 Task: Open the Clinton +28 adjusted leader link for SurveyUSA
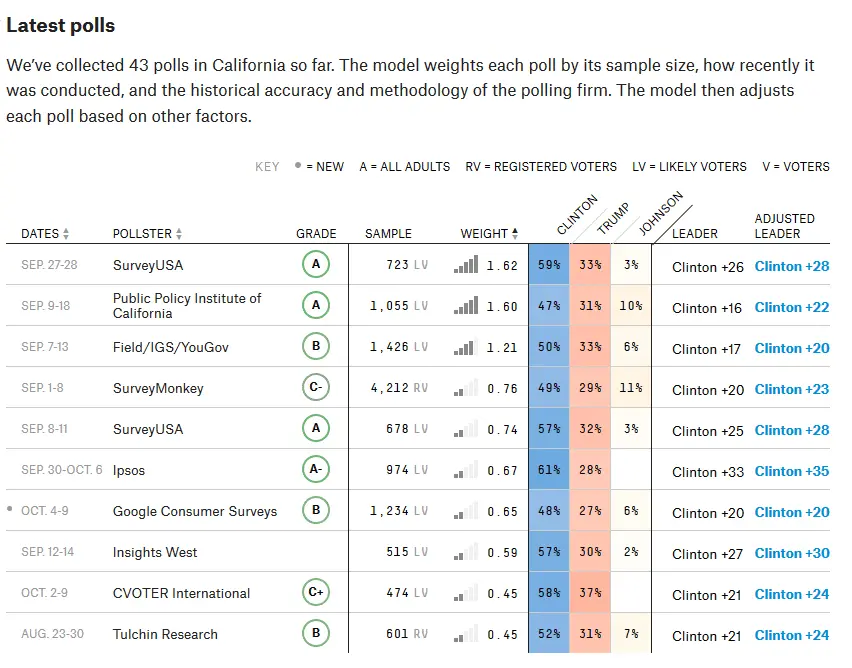click(x=792, y=265)
